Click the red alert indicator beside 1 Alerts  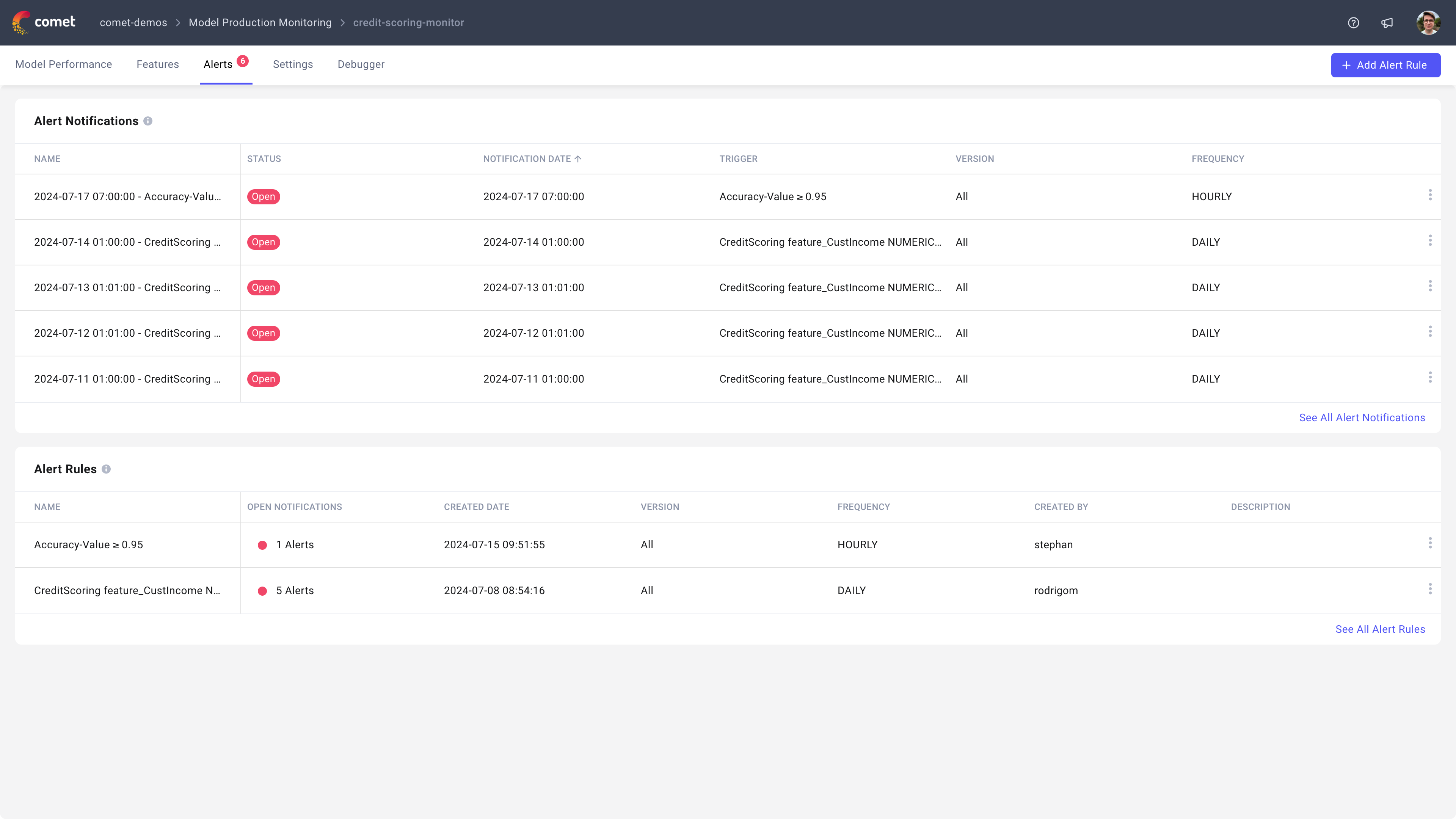tap(262, 544)
